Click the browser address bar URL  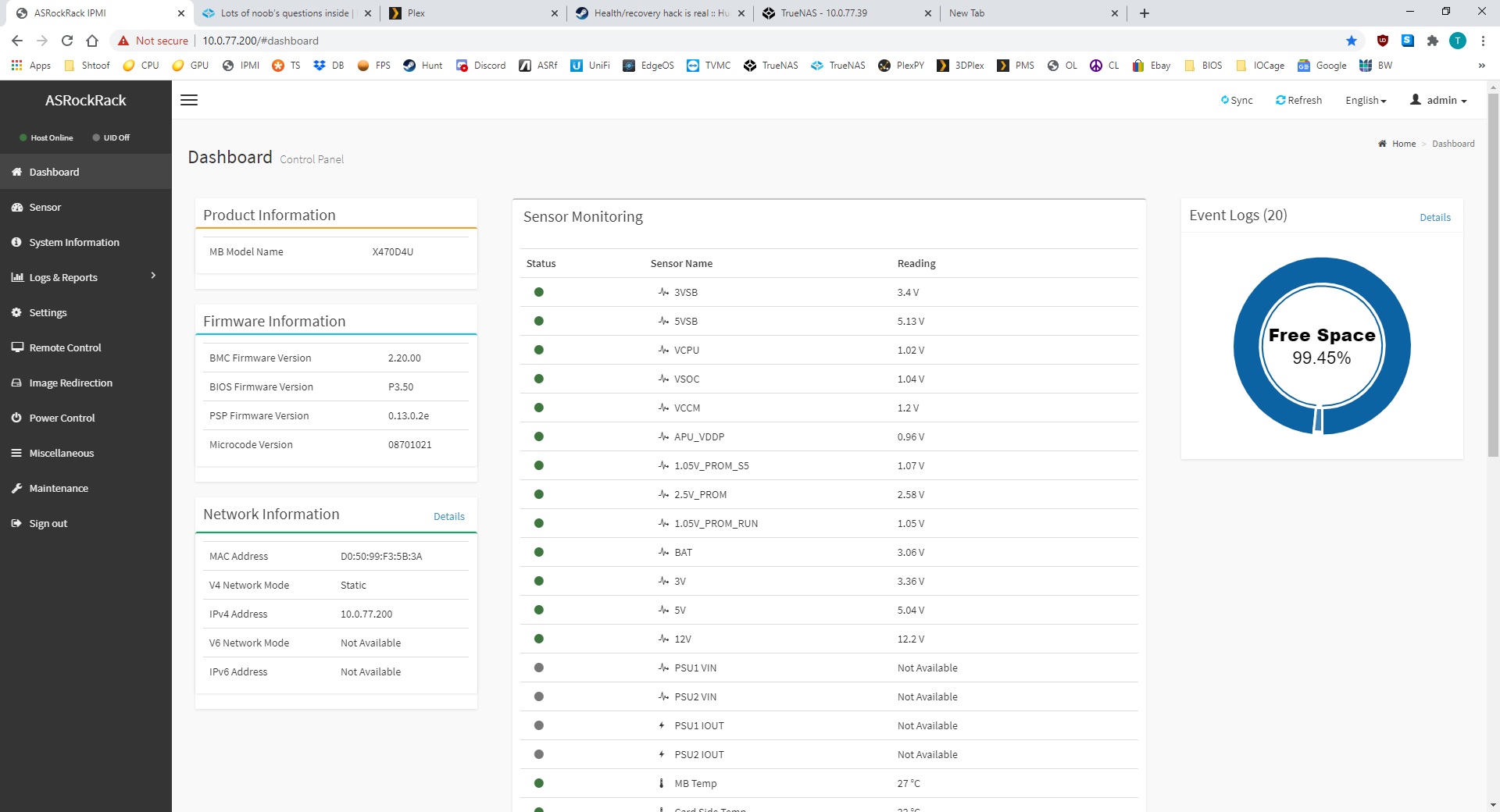coord(261,41)
